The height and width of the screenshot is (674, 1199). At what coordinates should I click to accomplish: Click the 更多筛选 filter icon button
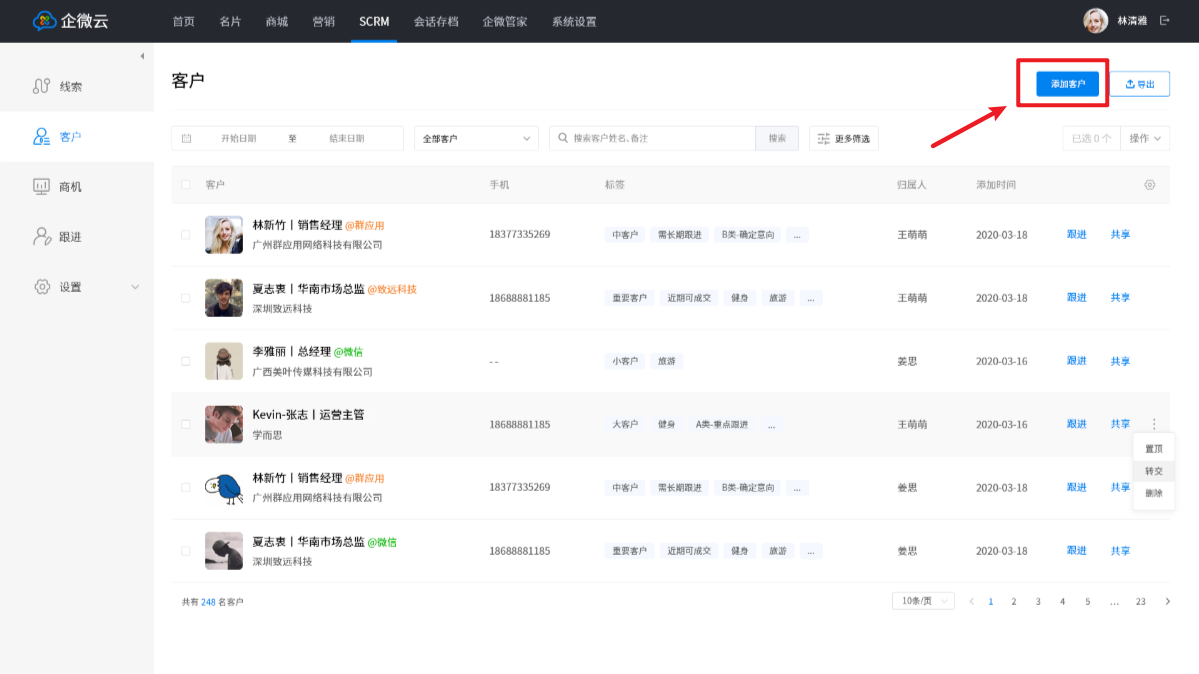[x=843, y=138]
